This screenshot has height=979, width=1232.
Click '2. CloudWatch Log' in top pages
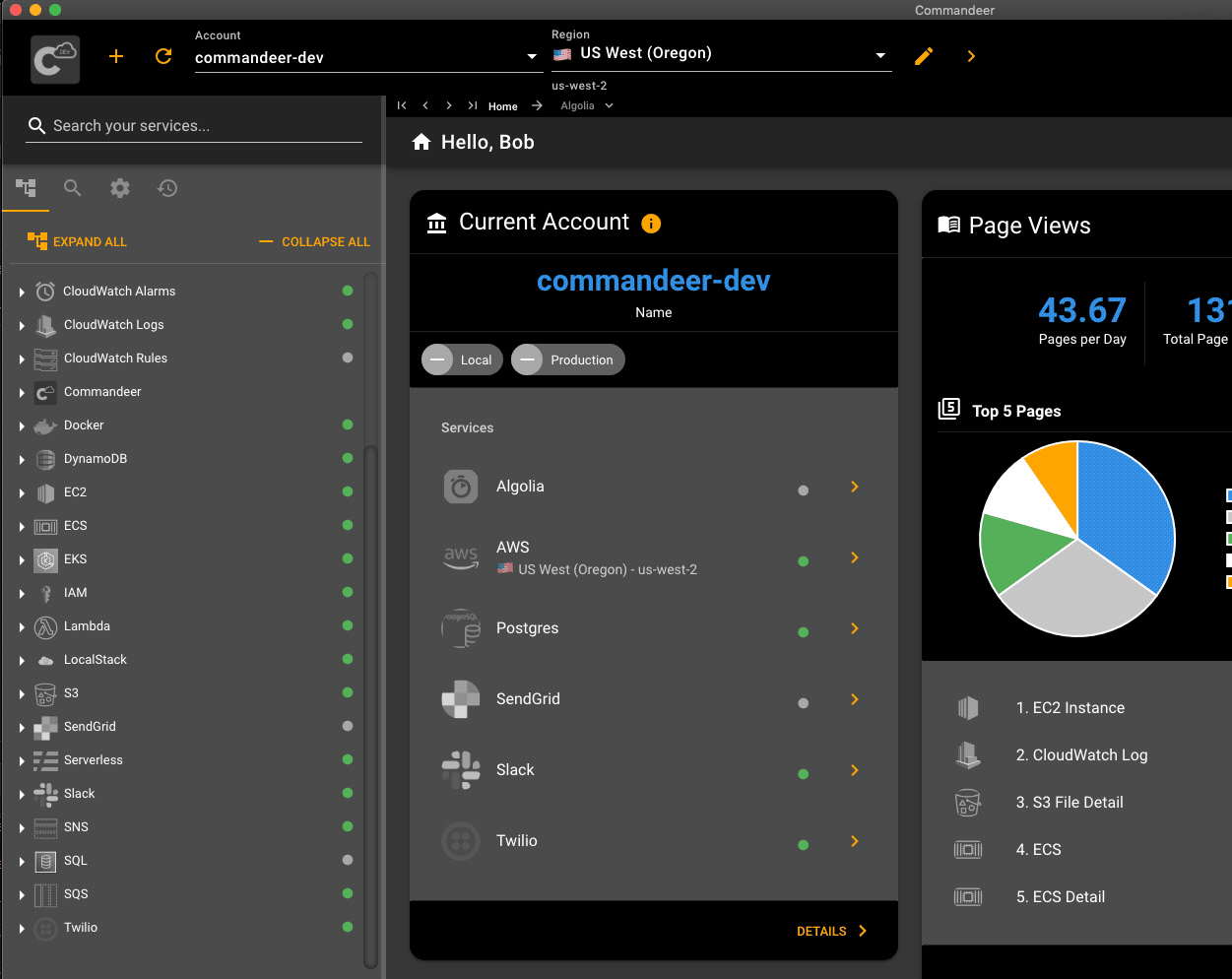click(1081, 755)
